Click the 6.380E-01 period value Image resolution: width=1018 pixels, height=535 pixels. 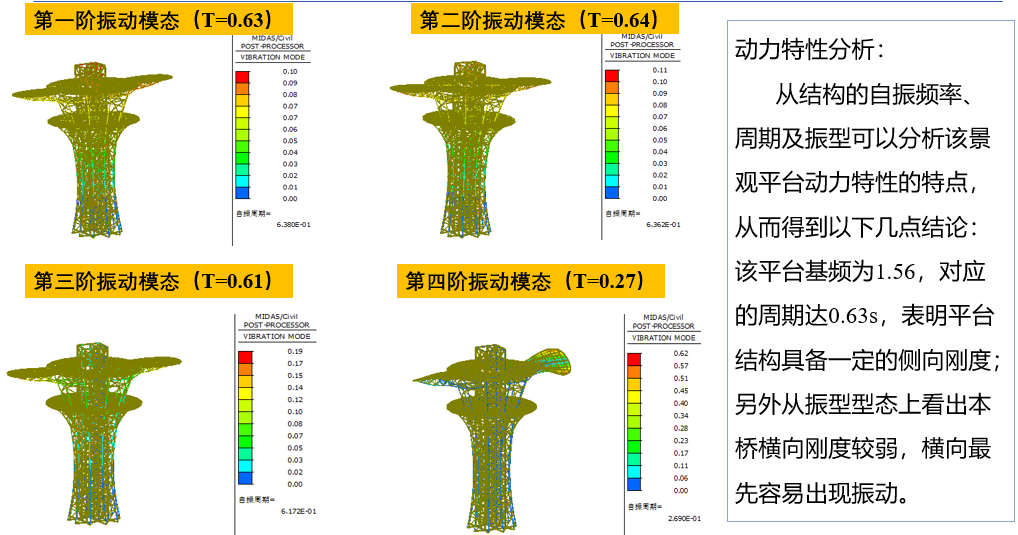pyautogui.click(x=296, y=226)
